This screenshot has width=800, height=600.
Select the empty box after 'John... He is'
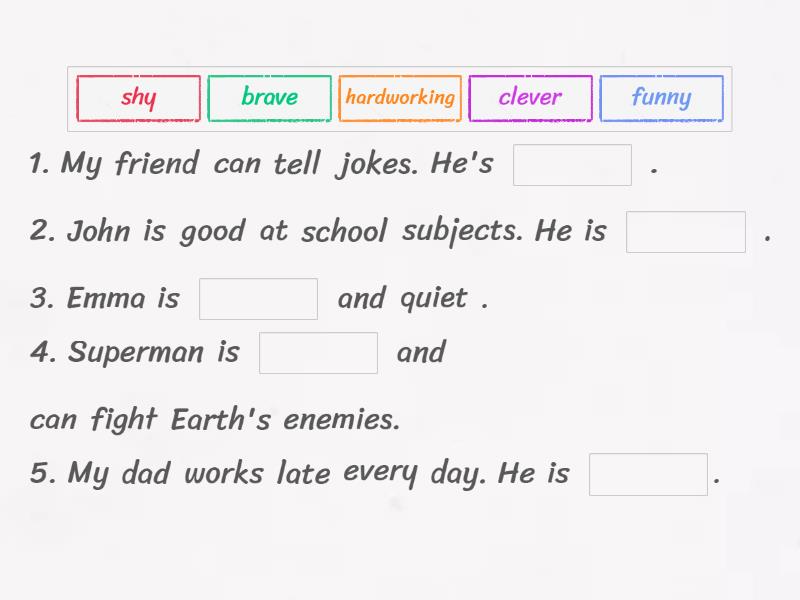(x=685, y=232)
